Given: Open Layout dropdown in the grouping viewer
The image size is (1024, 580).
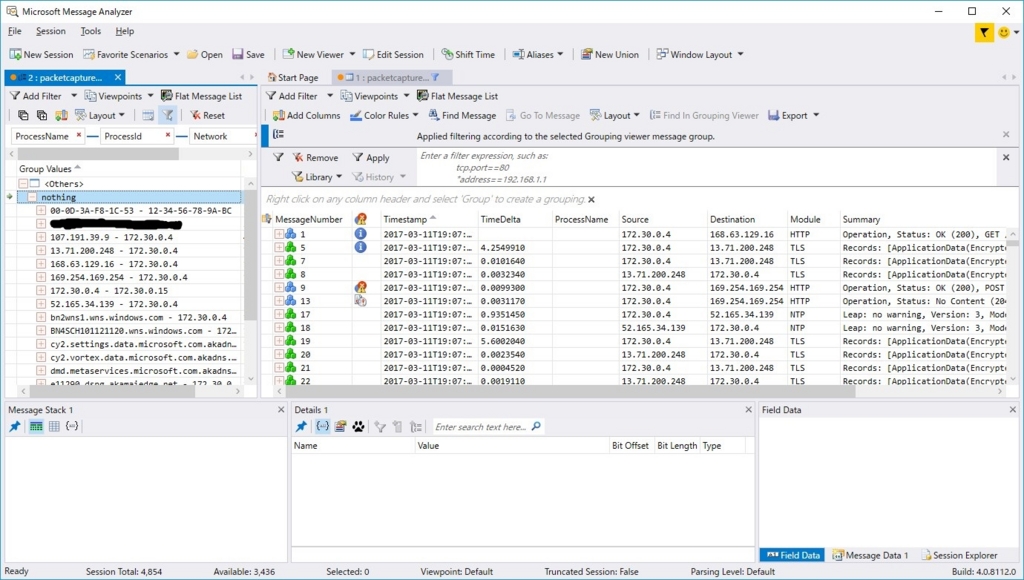Looking at the screenshot, I should pyautogui.click(x=99, y=115).
